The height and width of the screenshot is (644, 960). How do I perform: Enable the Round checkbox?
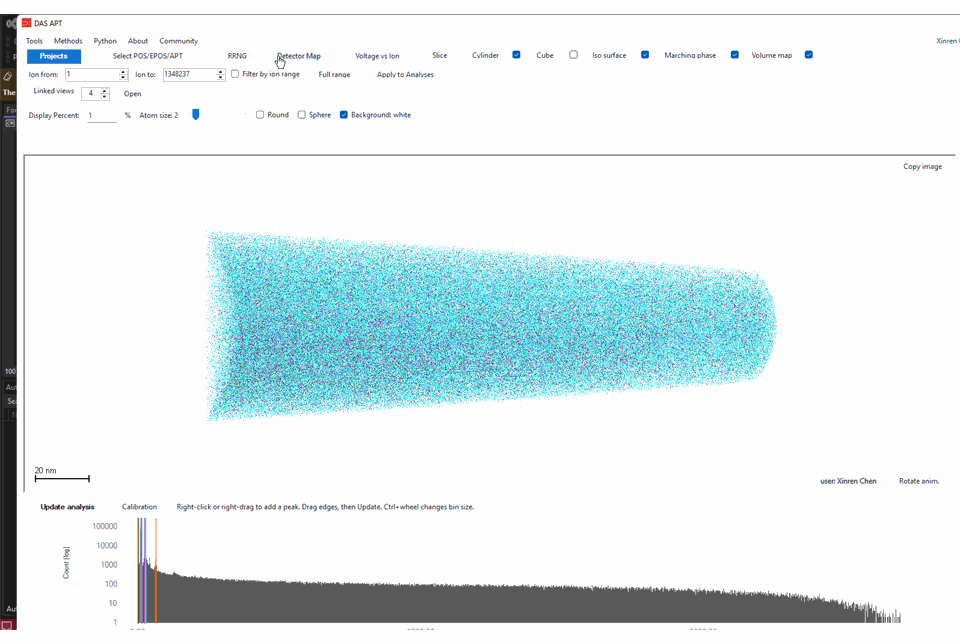pyautogui.click(x=260, y=114)
